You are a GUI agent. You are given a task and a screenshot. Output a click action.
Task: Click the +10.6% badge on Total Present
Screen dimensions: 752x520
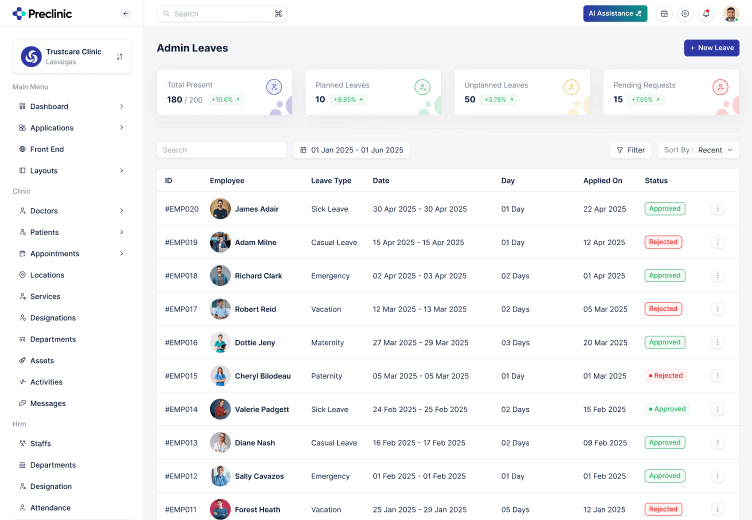pos(225,100)
